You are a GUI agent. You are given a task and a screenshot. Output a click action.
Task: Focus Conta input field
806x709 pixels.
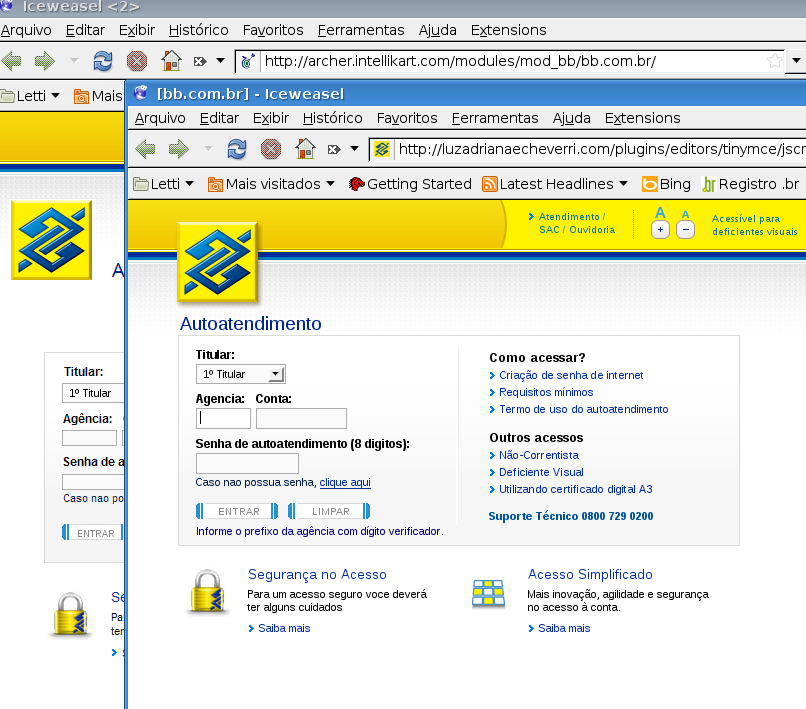301,419
